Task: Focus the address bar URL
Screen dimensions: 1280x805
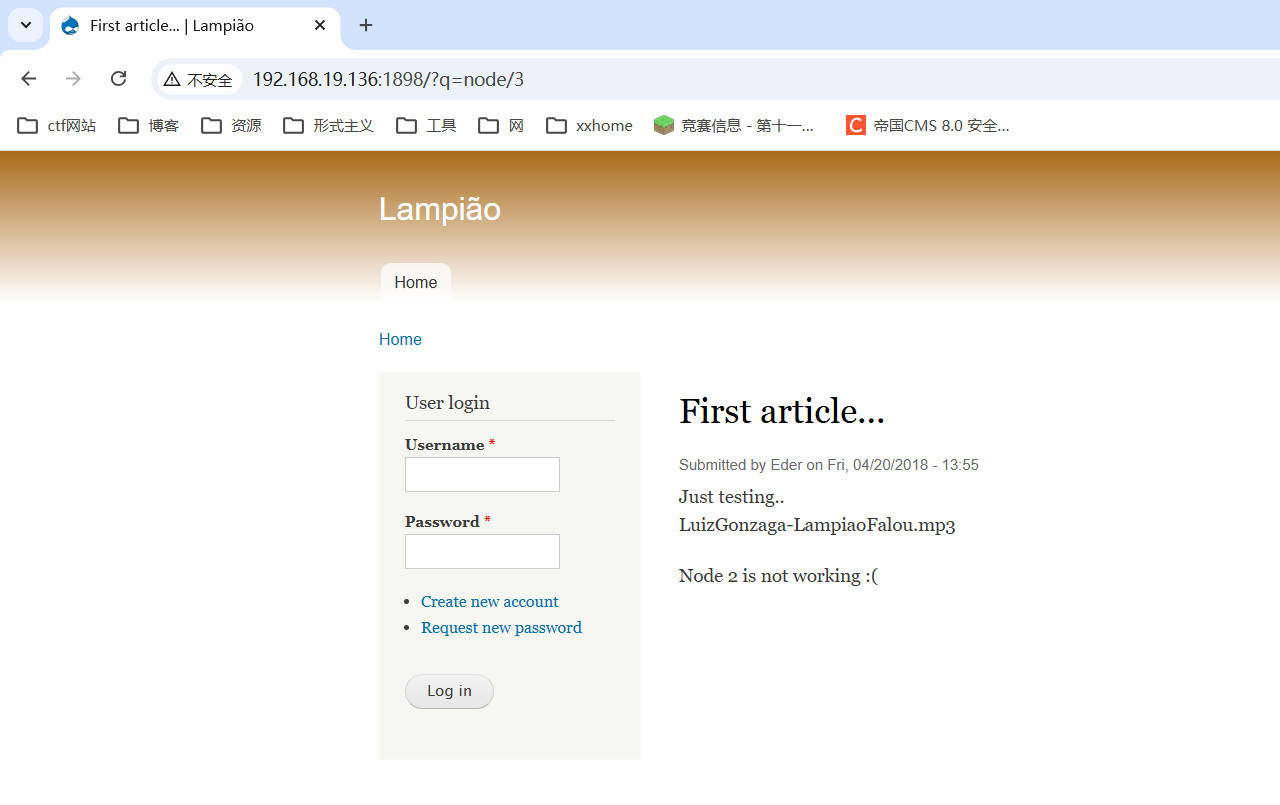Action: [x=388, y=80]
